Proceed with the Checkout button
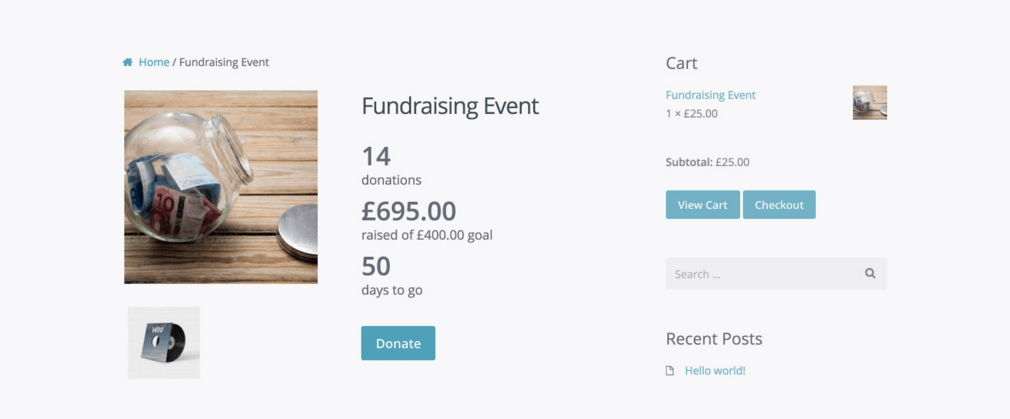 point(779,204)
